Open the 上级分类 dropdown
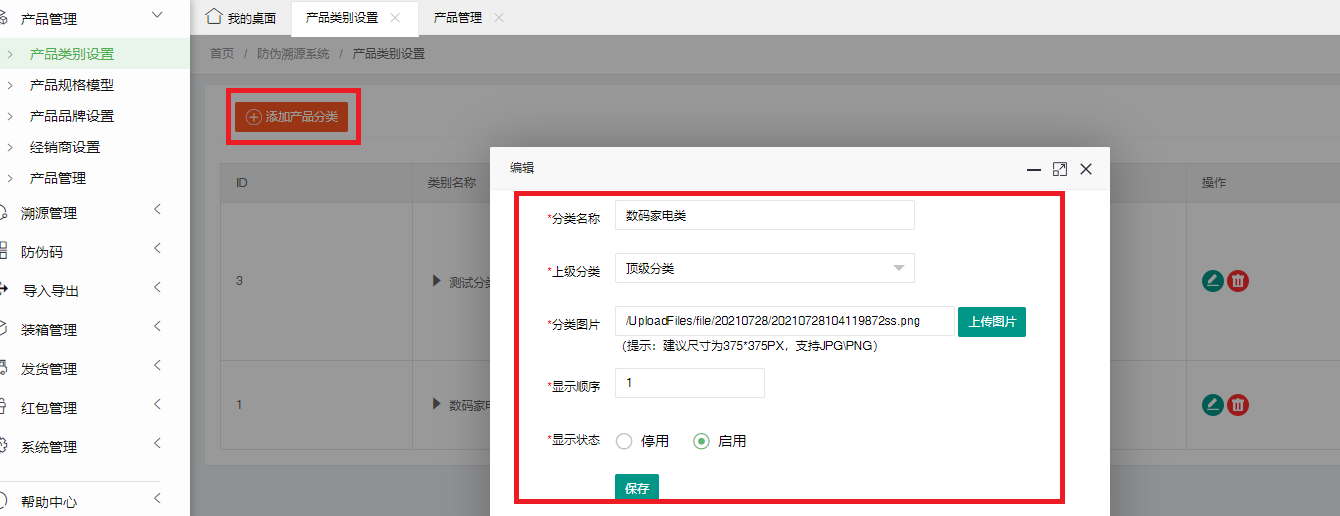Screen dimensions: 1340x516 pos(764,268)
